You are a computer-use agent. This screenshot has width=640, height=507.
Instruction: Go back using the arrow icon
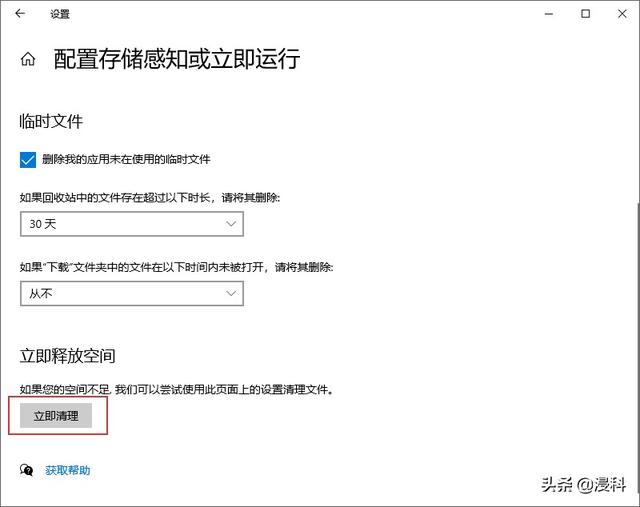[20, 14]
